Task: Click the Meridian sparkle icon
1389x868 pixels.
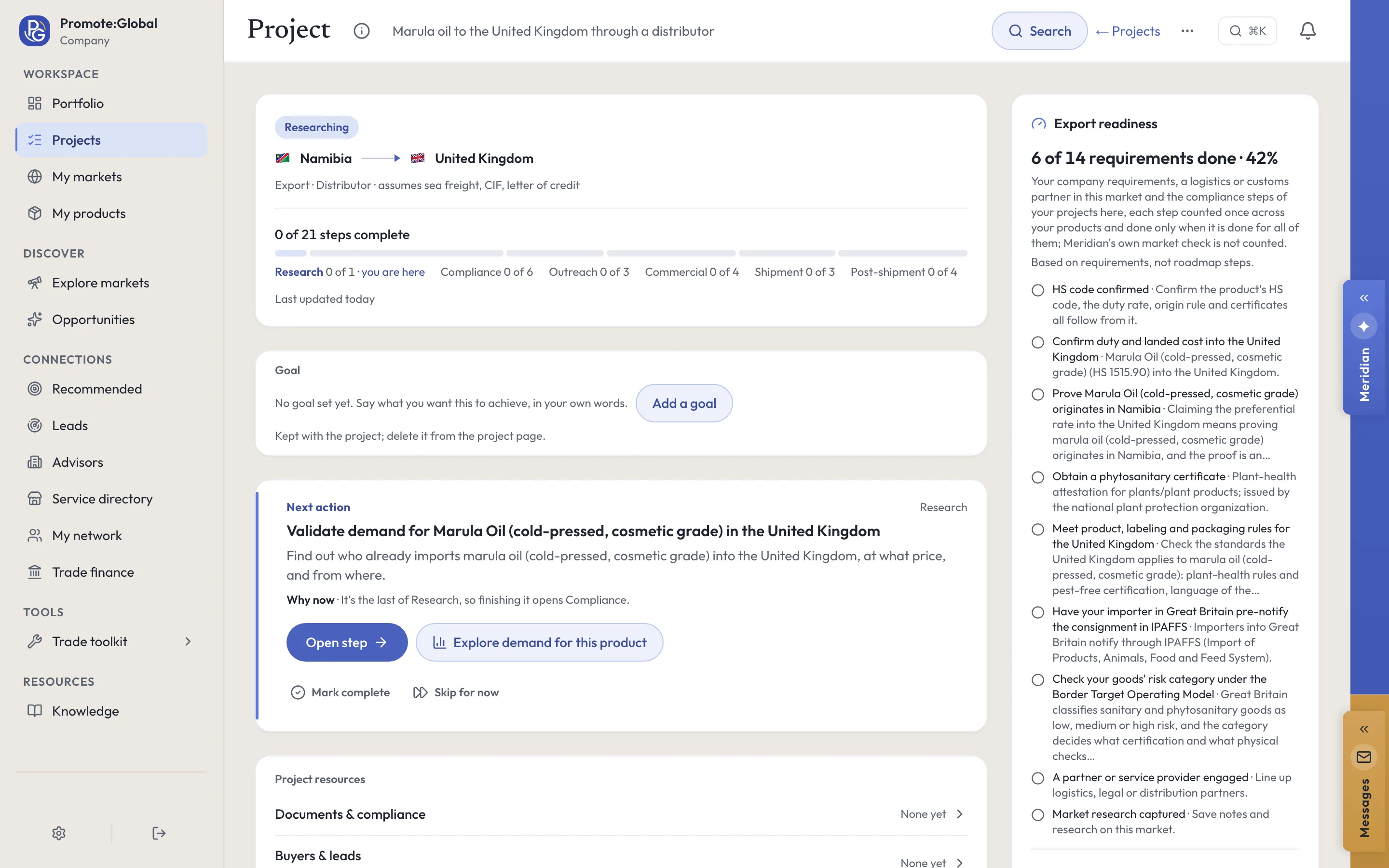Action: [1364, 326]
